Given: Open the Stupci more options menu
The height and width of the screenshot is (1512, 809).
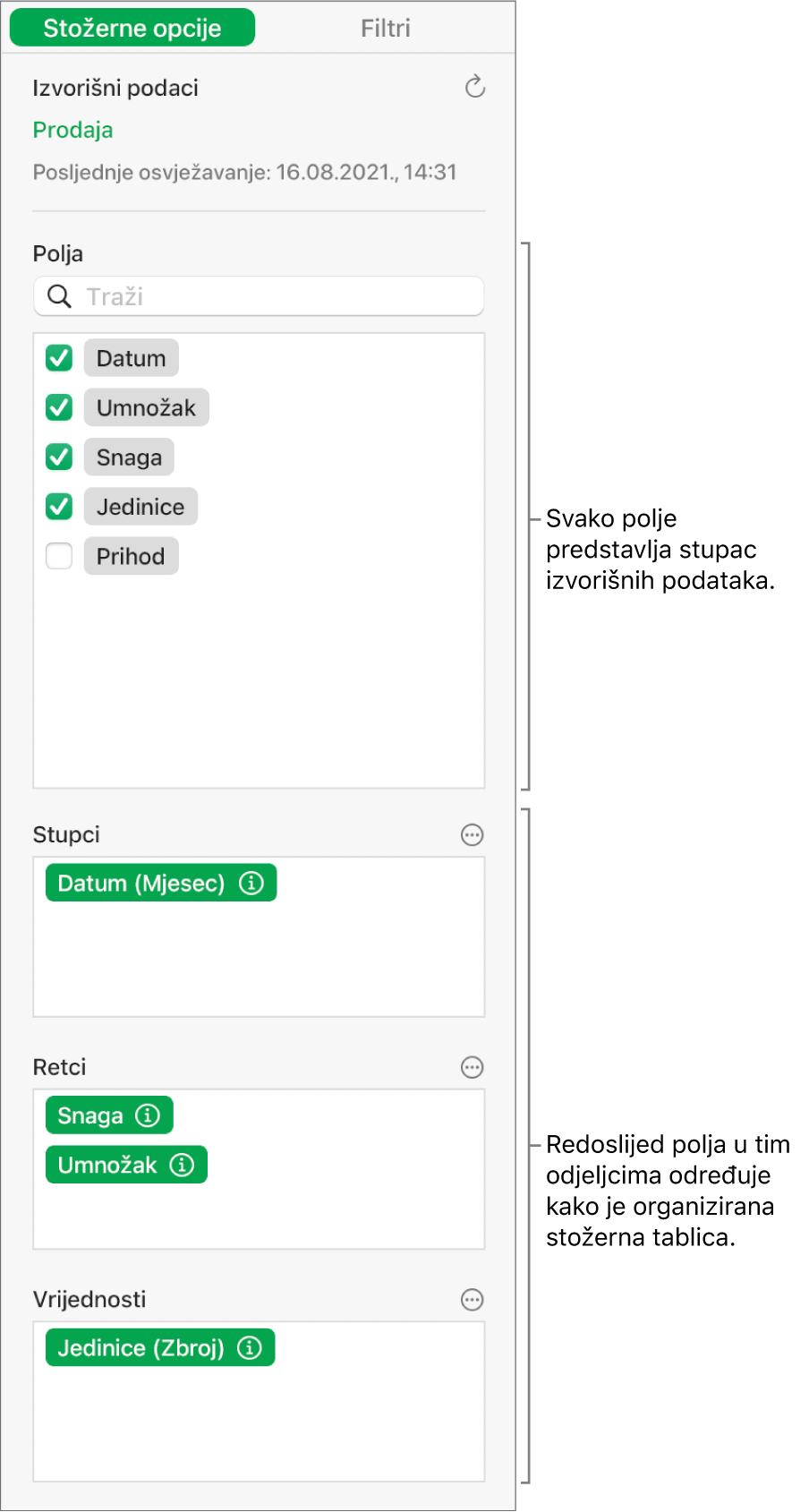Looking at the screenshot, I should click(x=472, y=835).
